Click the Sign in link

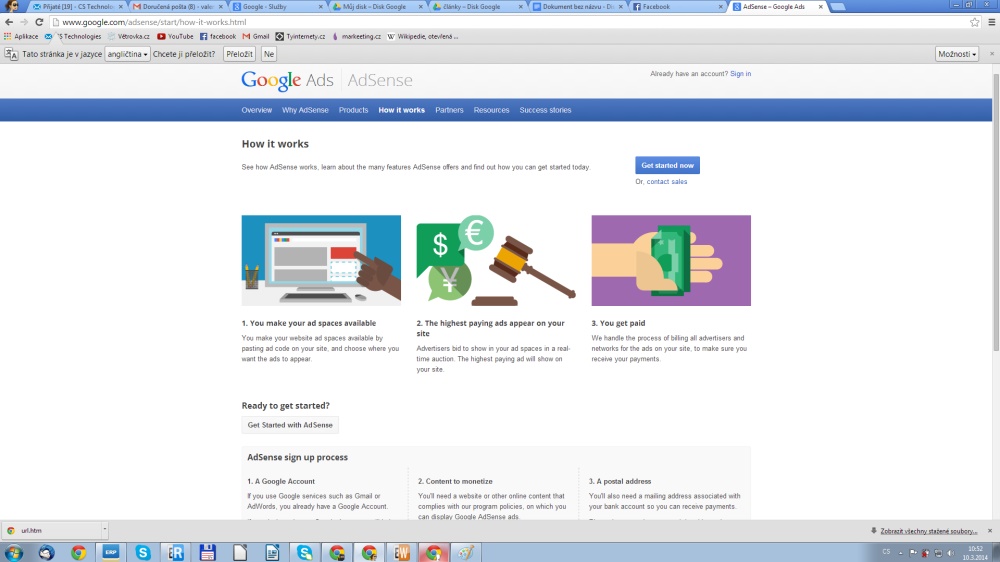tap(740, 74)
